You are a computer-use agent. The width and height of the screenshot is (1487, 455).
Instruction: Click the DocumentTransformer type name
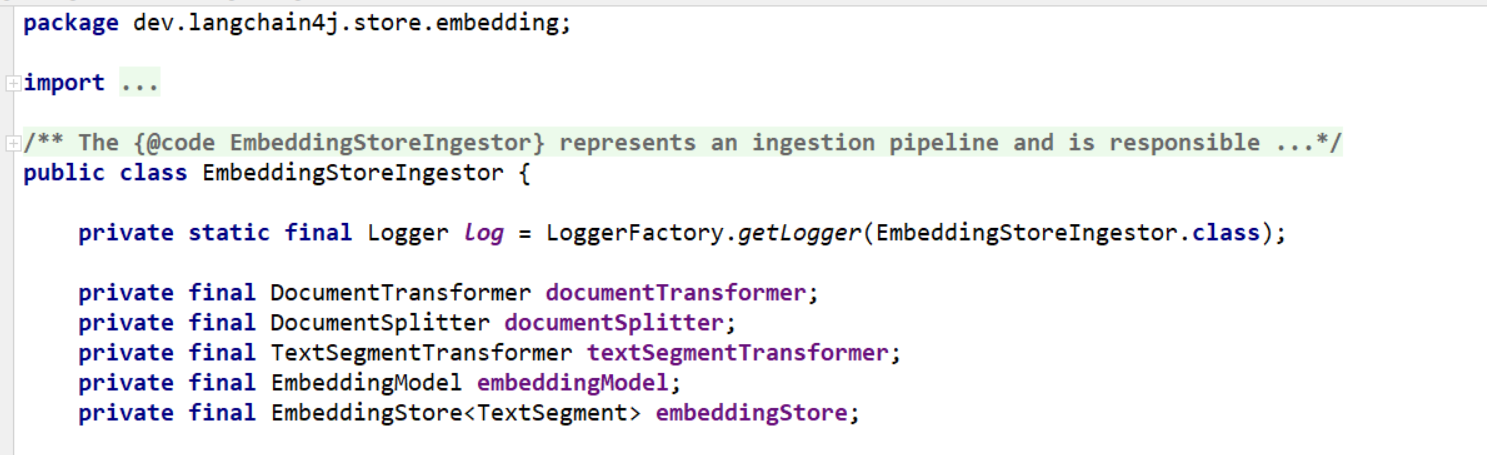[x=400, y=293]
